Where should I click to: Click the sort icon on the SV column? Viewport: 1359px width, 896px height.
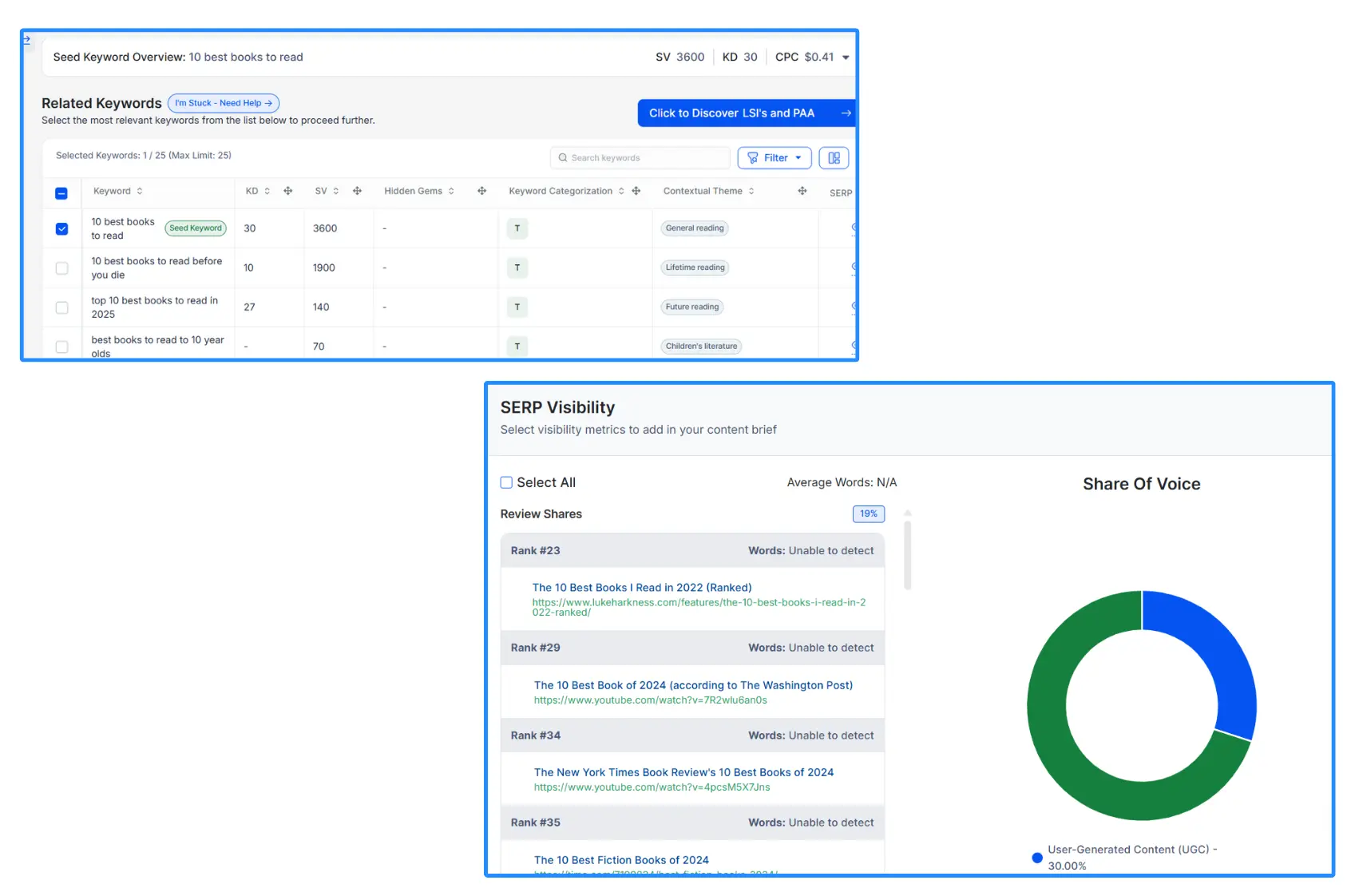pyautogui.click(x=336, y=191)
